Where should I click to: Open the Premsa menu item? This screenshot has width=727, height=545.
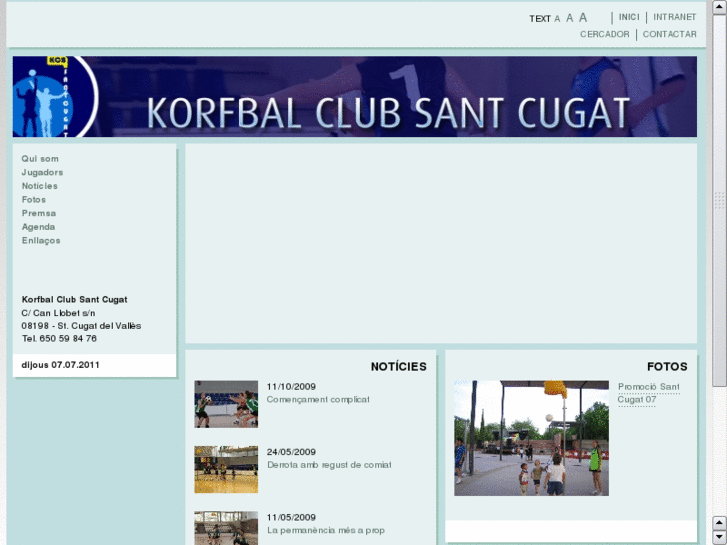(x=38, y=213)
